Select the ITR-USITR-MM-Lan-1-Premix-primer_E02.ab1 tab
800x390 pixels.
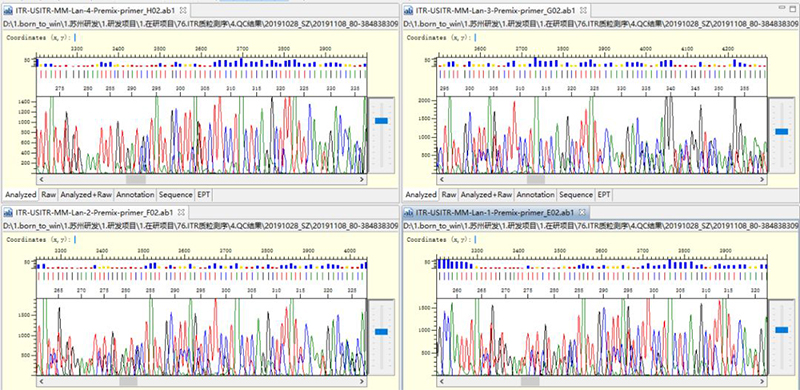pos(495,212)
